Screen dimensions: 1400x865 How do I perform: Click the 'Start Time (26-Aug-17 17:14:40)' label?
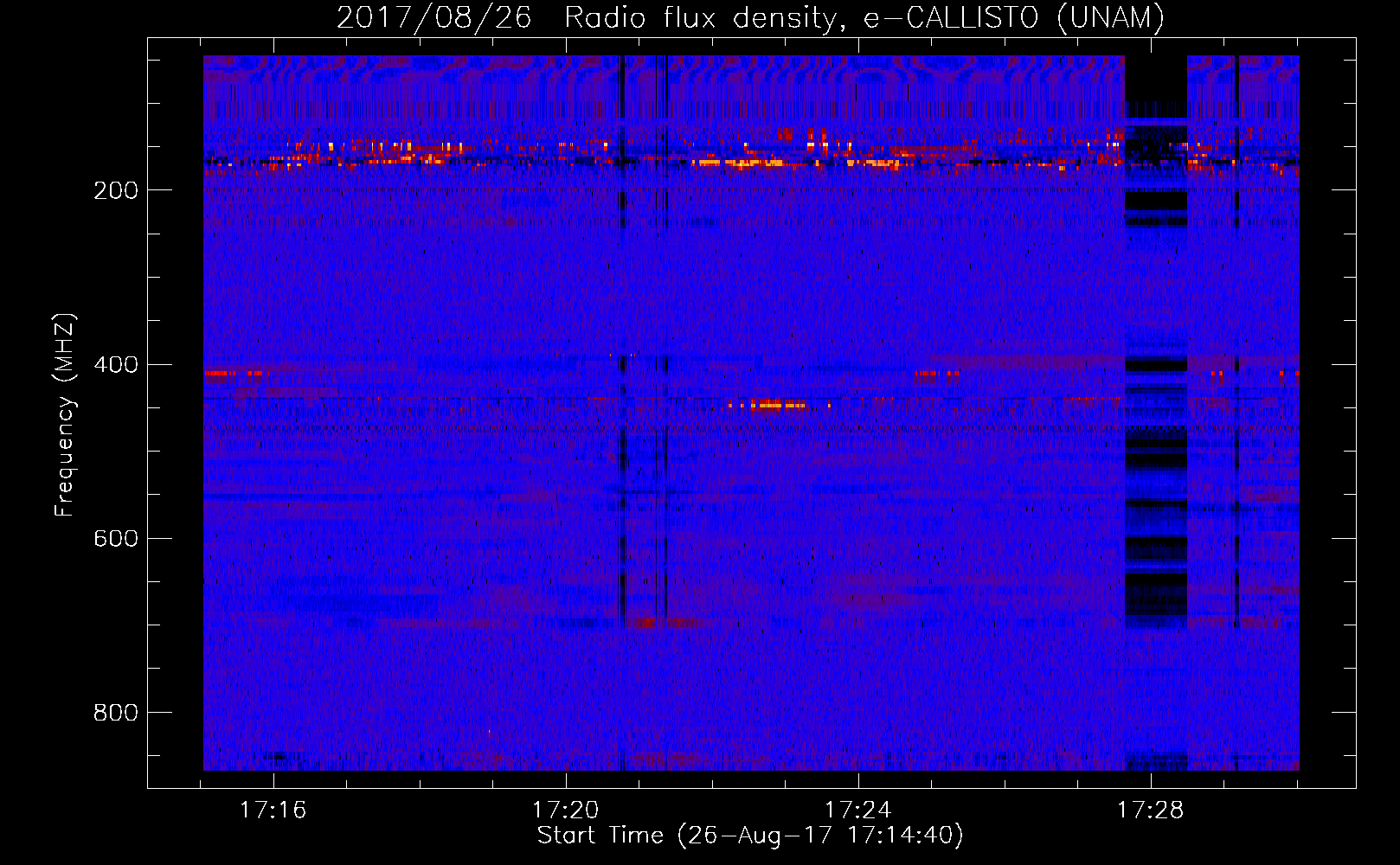(750, 836)
